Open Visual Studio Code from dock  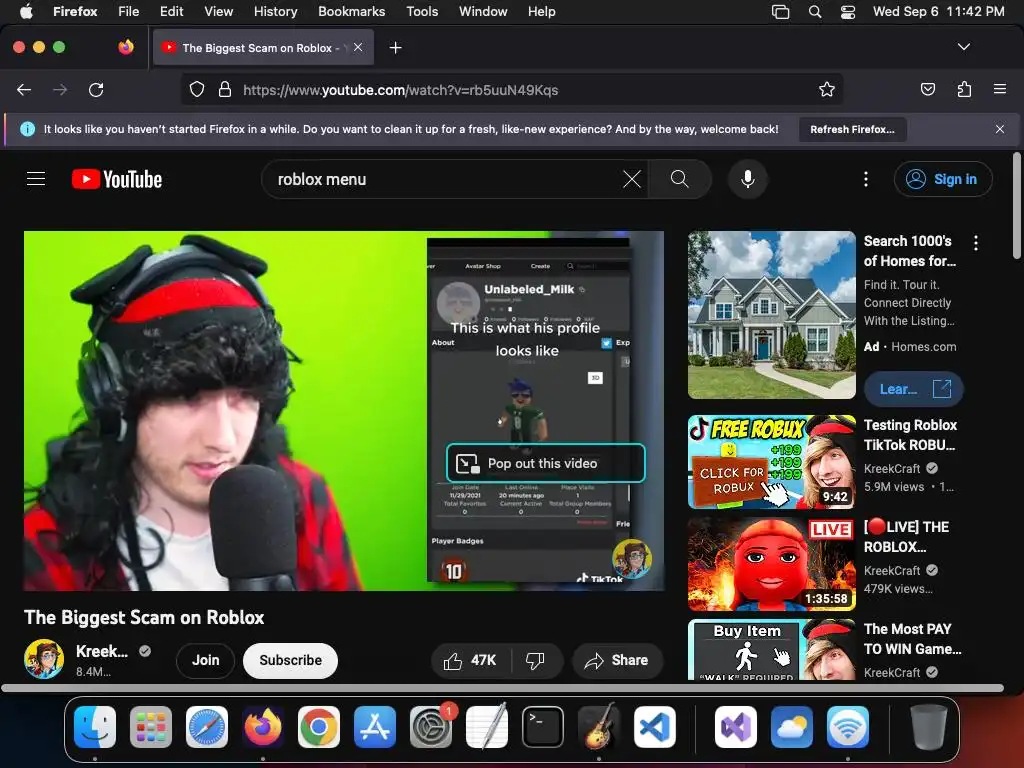point(655,727)
